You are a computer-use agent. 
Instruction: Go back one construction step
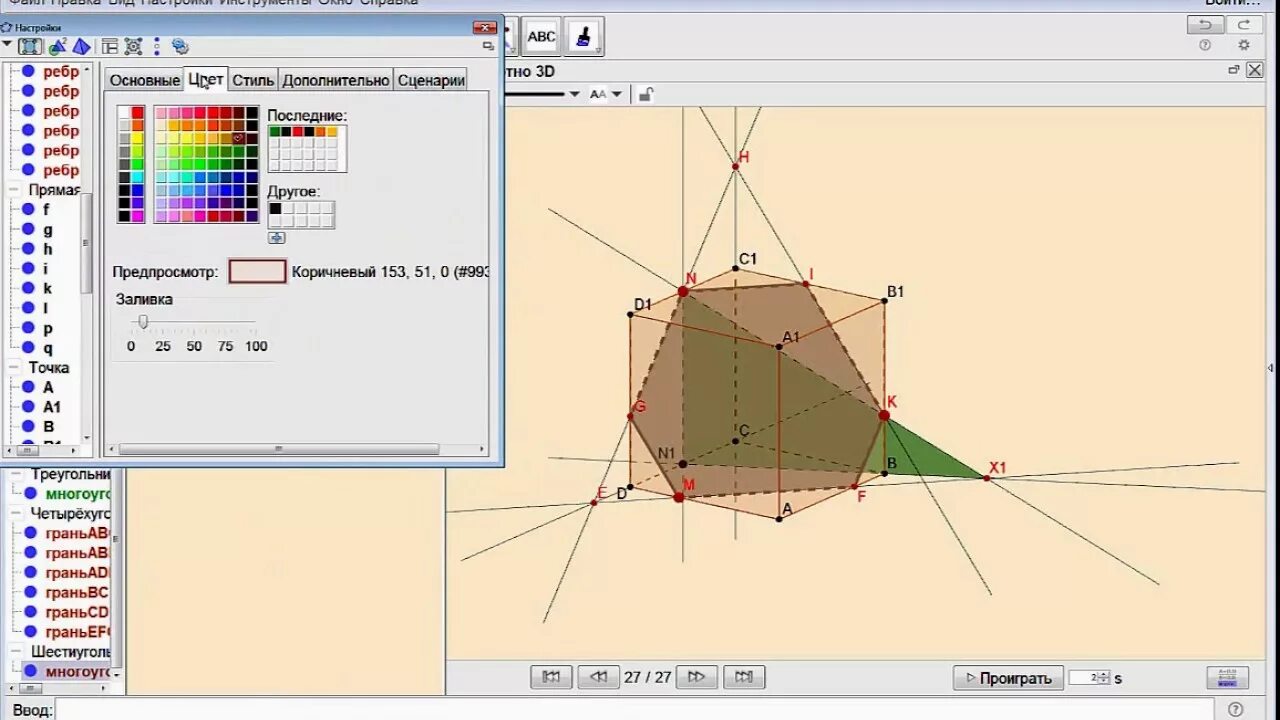click(598, 677)
